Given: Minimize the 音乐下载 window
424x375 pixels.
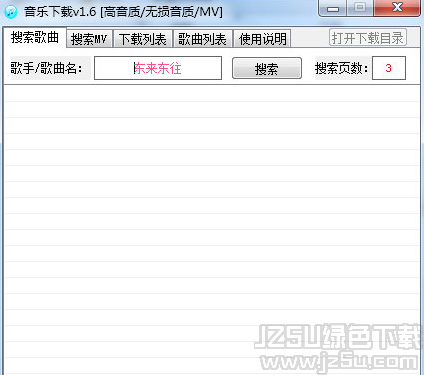Looking at the screenshot, I should coord(333,8).
